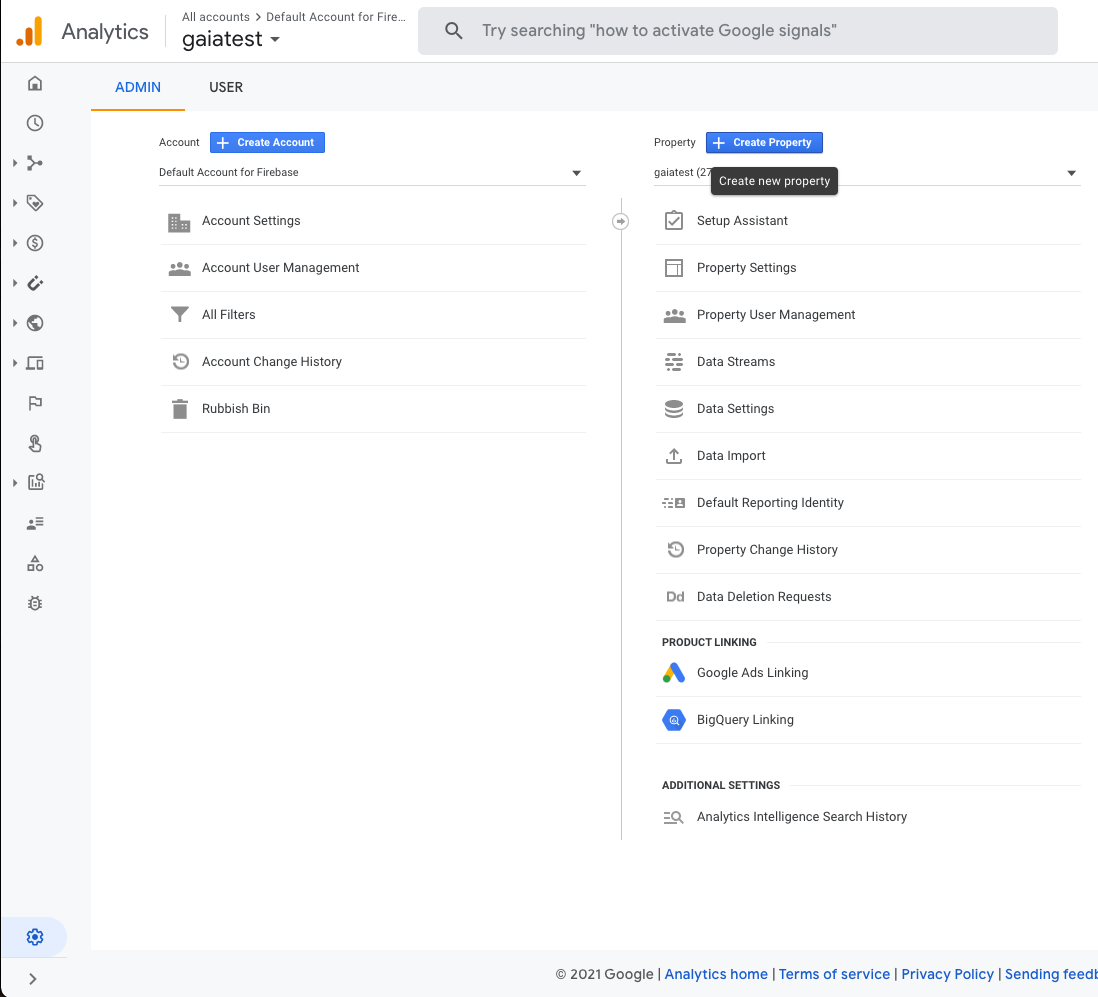Image resolution: width=1098 pixels, height=997 pixels.
Task: Open Property User Management
Action: (x=868, y=315)
